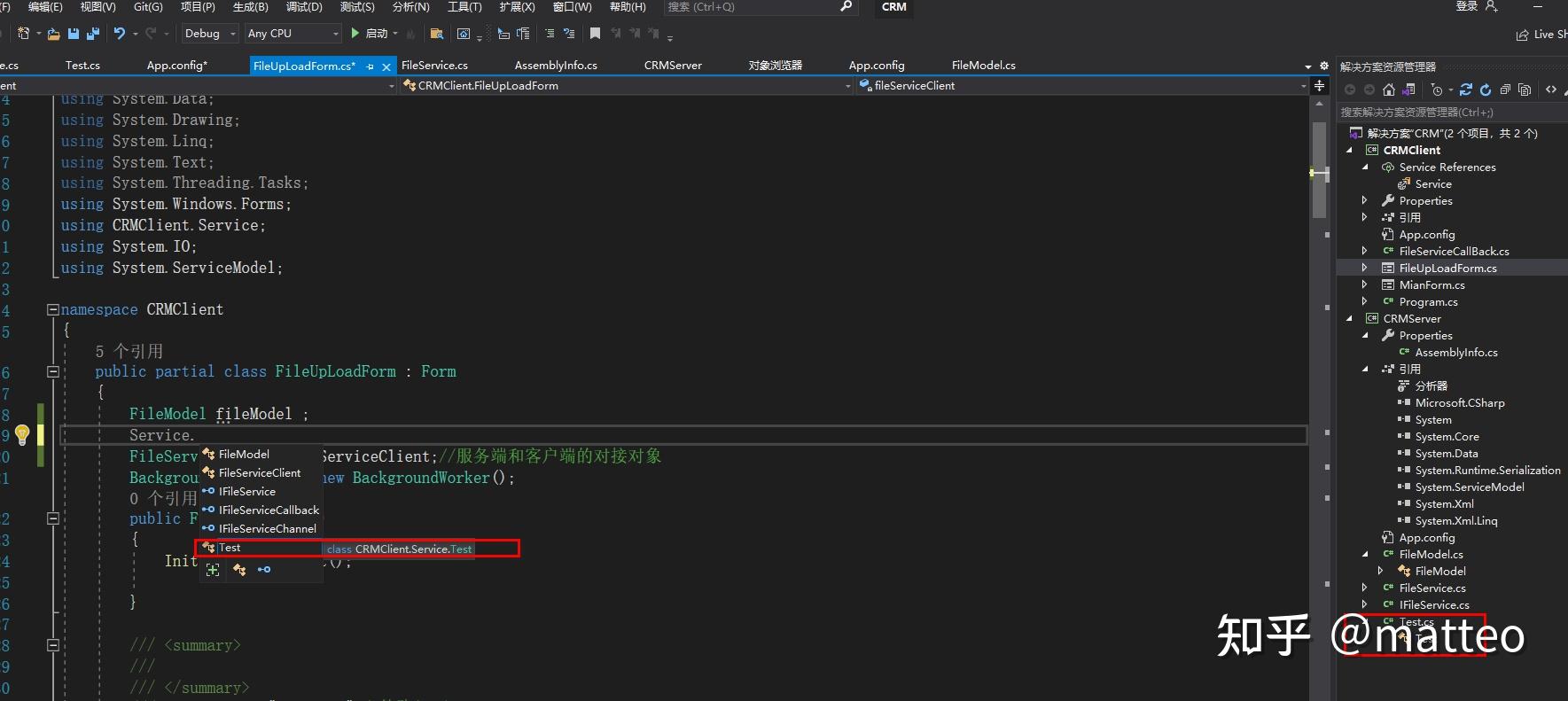The image size is (1568, 701).
Task: Click the Show All Files icon
Action: tap(1525, 90)
